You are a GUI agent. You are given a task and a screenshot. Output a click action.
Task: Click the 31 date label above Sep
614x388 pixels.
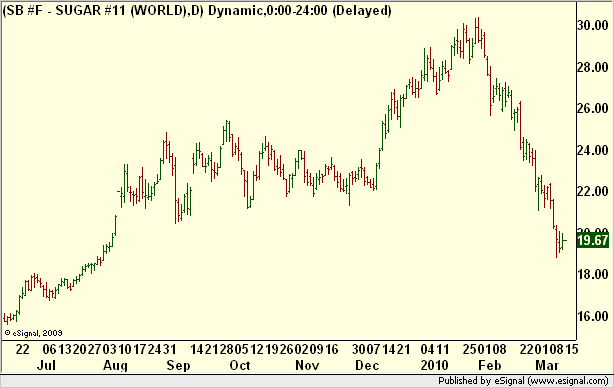point(170,349)
